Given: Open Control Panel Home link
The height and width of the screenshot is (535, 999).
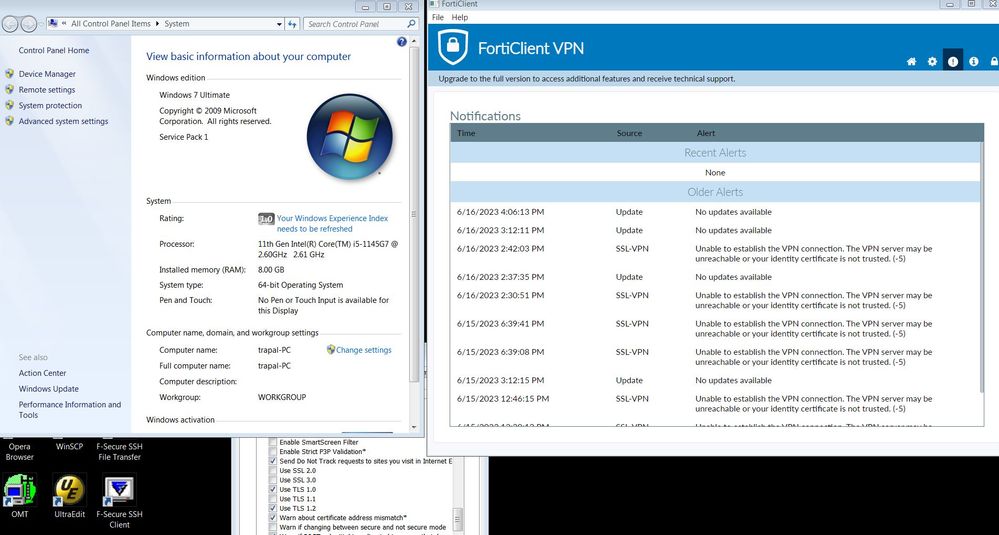Looking at the screenshot, I should pyautogui.click(x=54, y=50).
